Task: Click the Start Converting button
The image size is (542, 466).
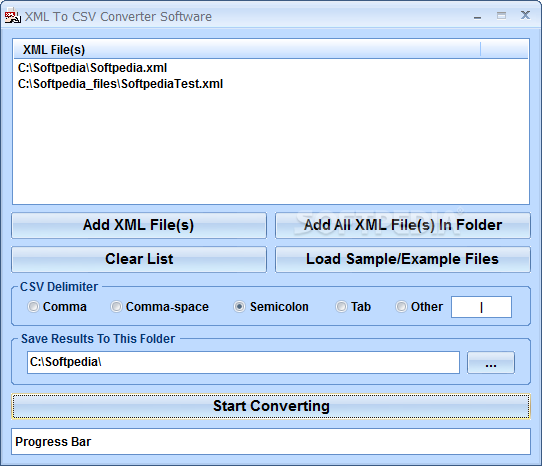Action: (x=271, y=406)
